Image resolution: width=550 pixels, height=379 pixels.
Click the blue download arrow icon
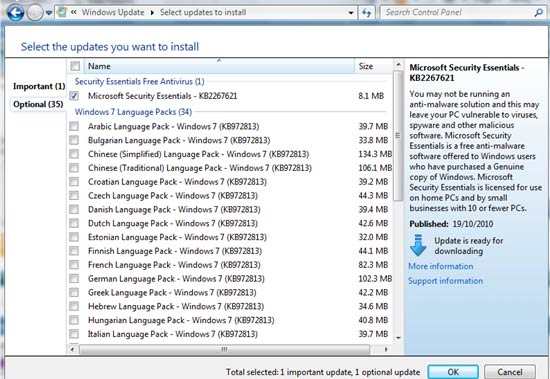point(418,245)
